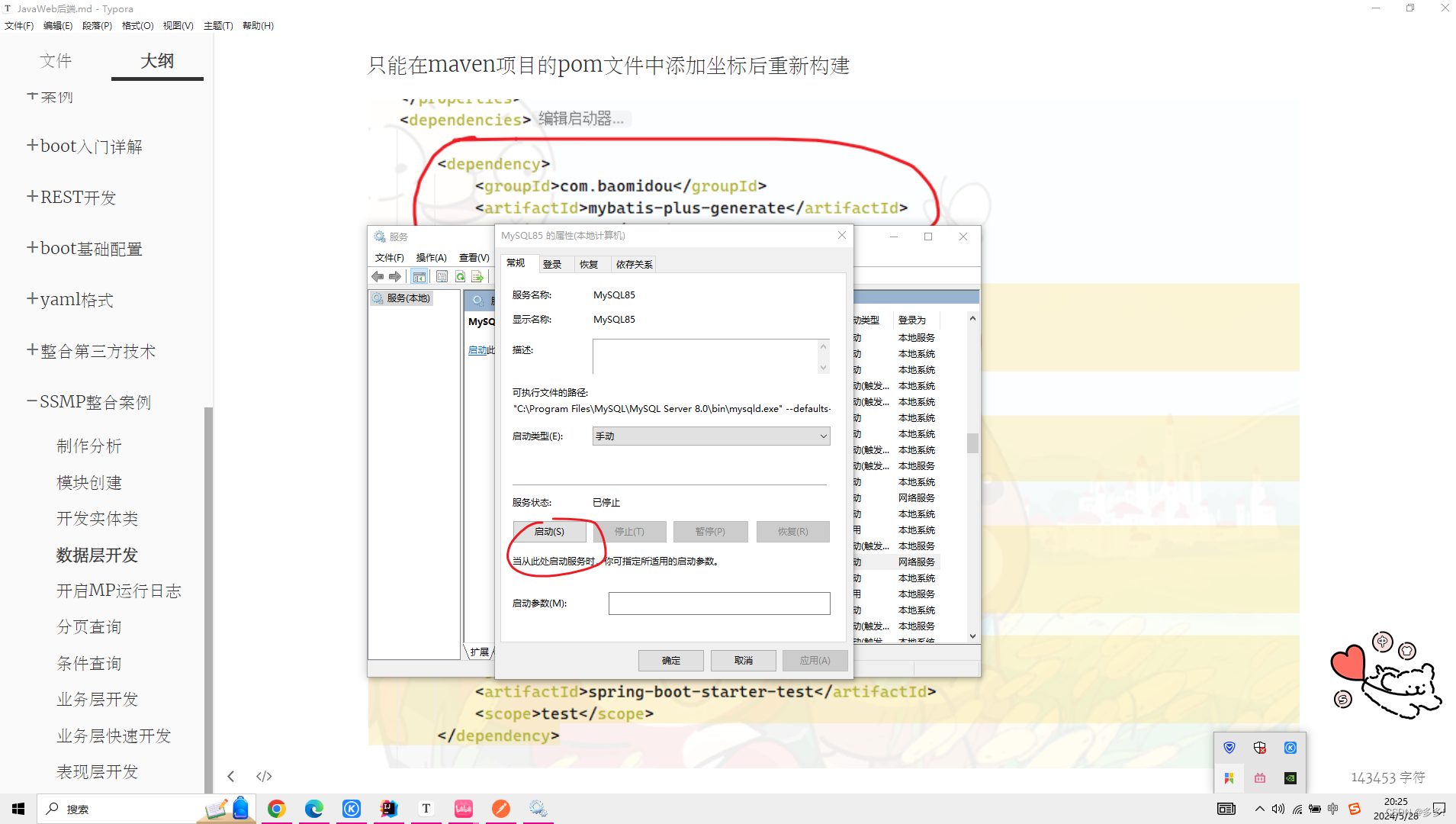Open NVIDIA settings from the system tray
Image resolution: width=1456 pixels, height=824 pixels.
pos(1290,777)
